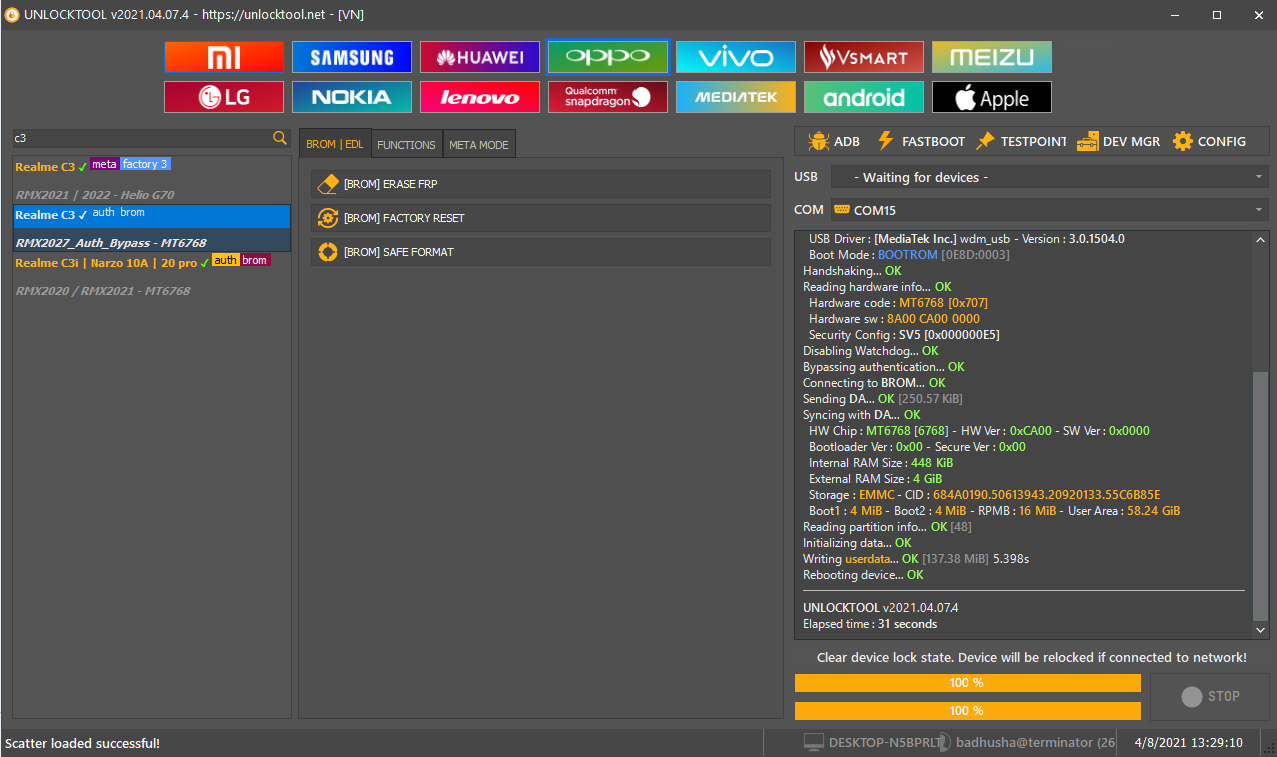
Task: Click the log scrollbar up arrow
Action: (x=1260, y=241)
